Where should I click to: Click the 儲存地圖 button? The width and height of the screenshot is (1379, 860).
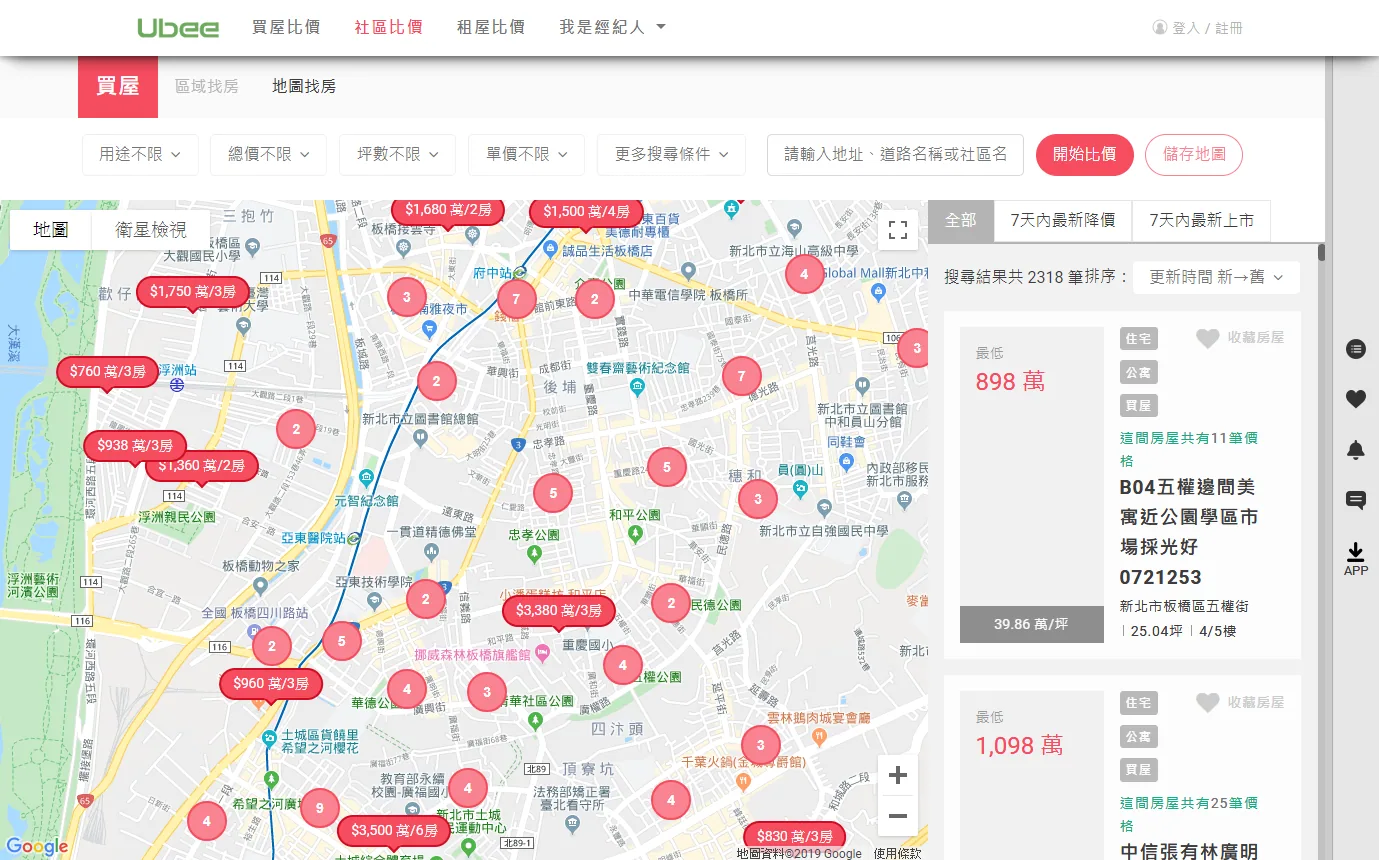pyautogui.click(x=1194, y=155)
